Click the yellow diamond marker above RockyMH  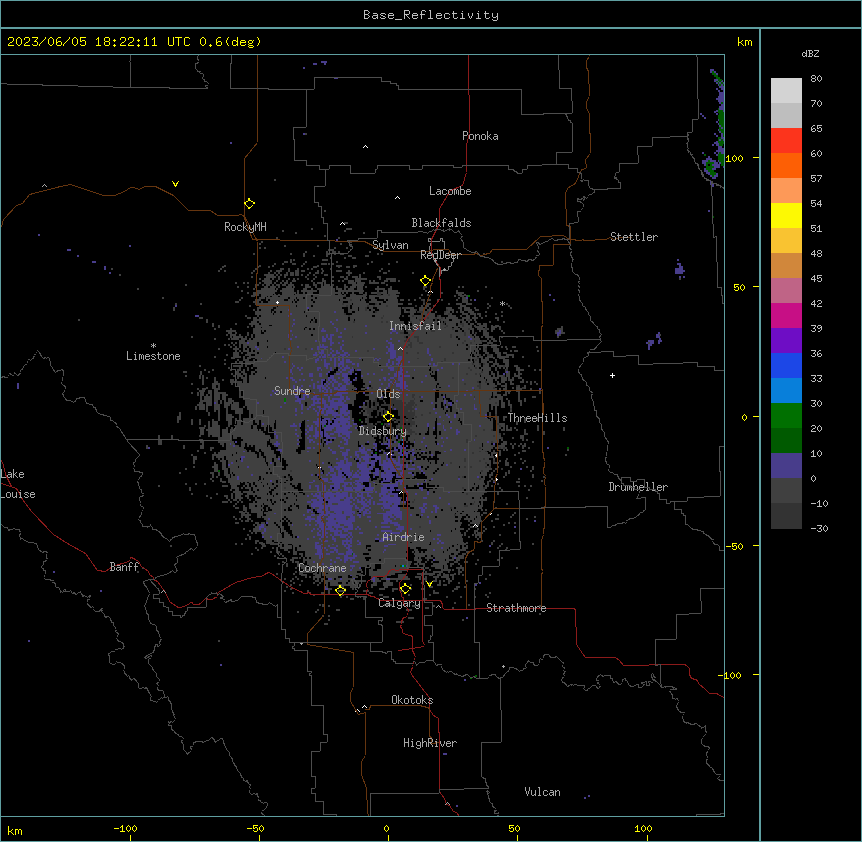pyautogui.click(x=250, y=204)
